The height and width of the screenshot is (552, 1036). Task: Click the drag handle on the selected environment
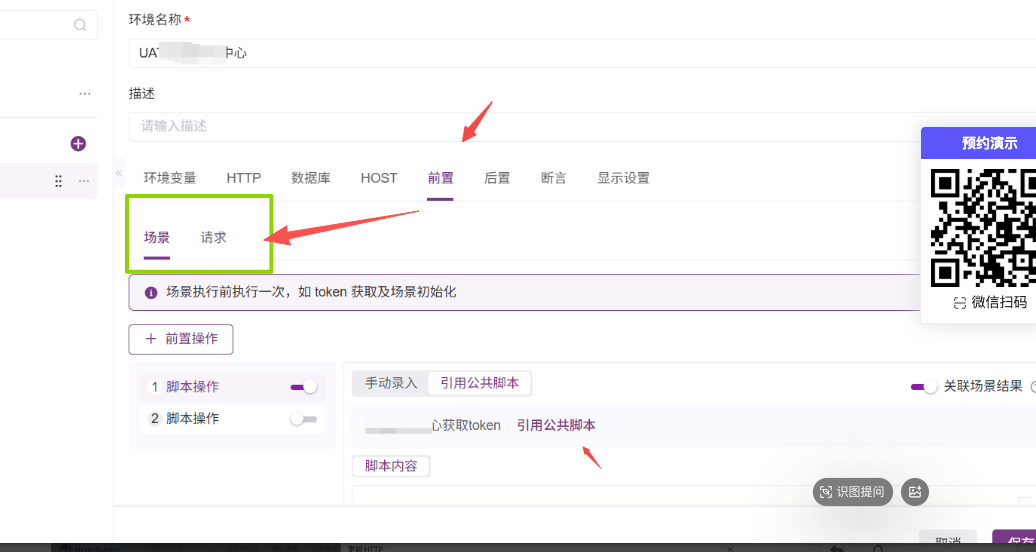[58, 181]
